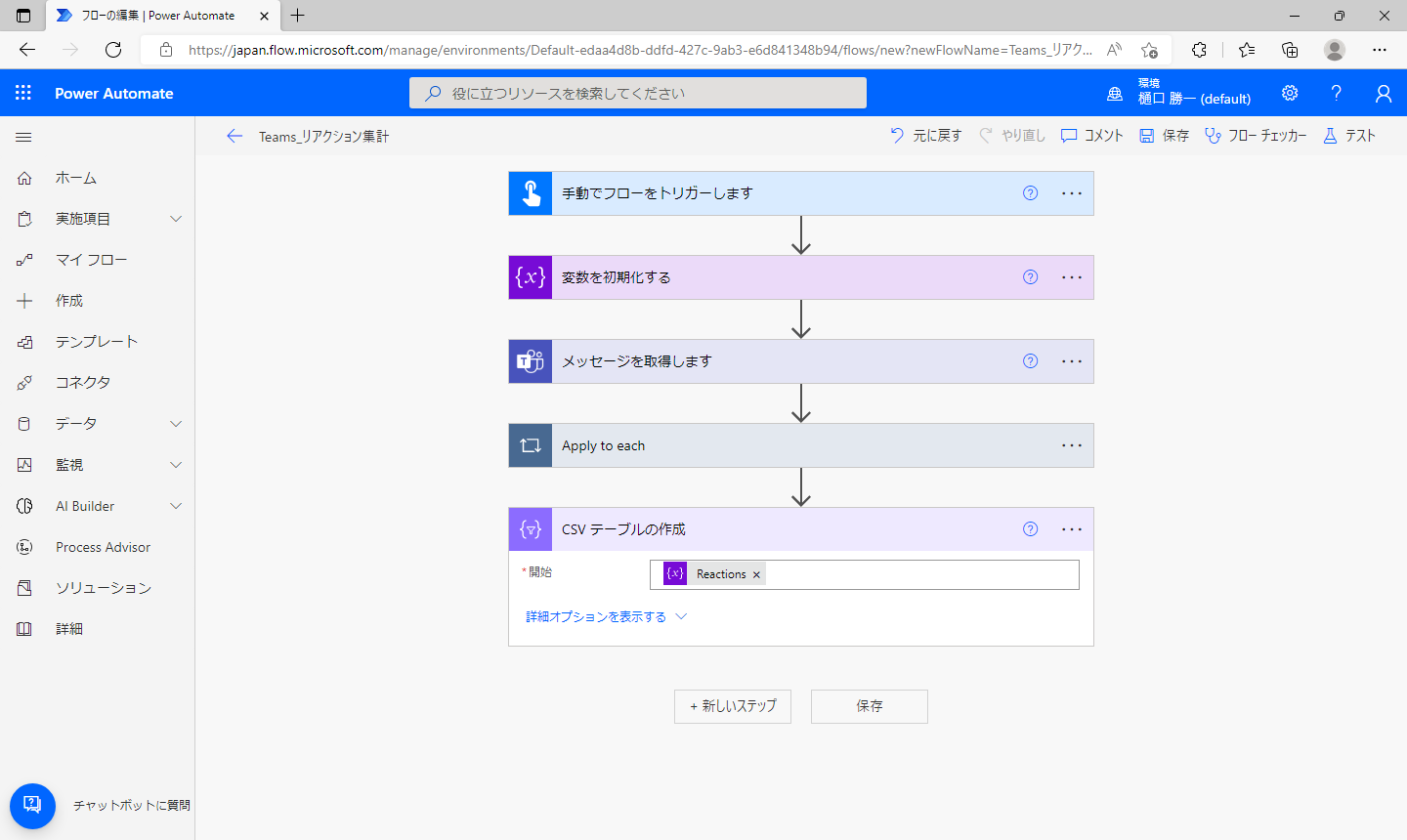The height and width of the screenshot is (840, 1407).
Task: Expand the AI Builder section chevron
Action: [x=176, y=506]
